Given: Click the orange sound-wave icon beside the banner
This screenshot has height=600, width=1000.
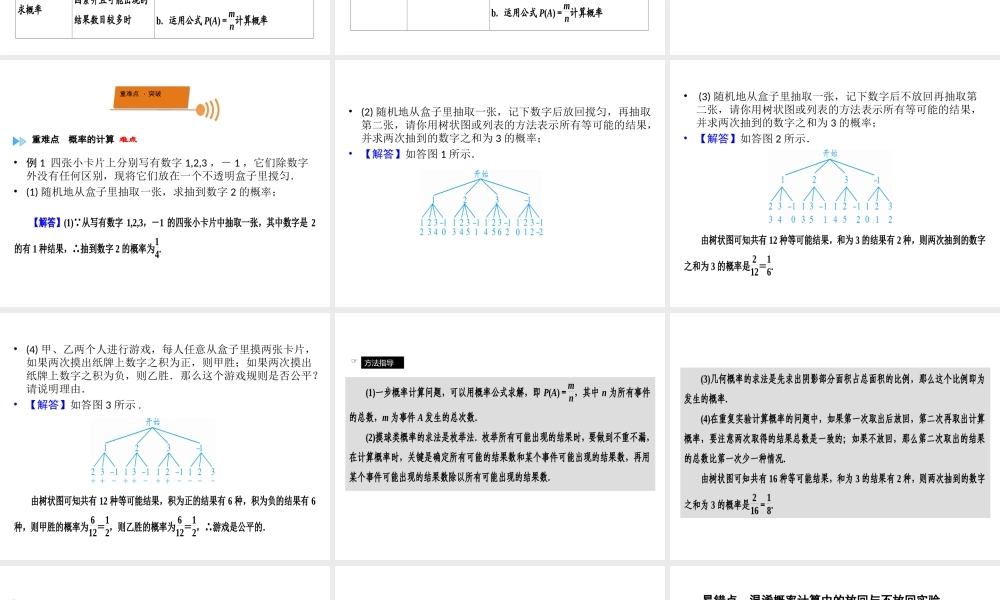Looking at the screenshot, I should point(209,110).
